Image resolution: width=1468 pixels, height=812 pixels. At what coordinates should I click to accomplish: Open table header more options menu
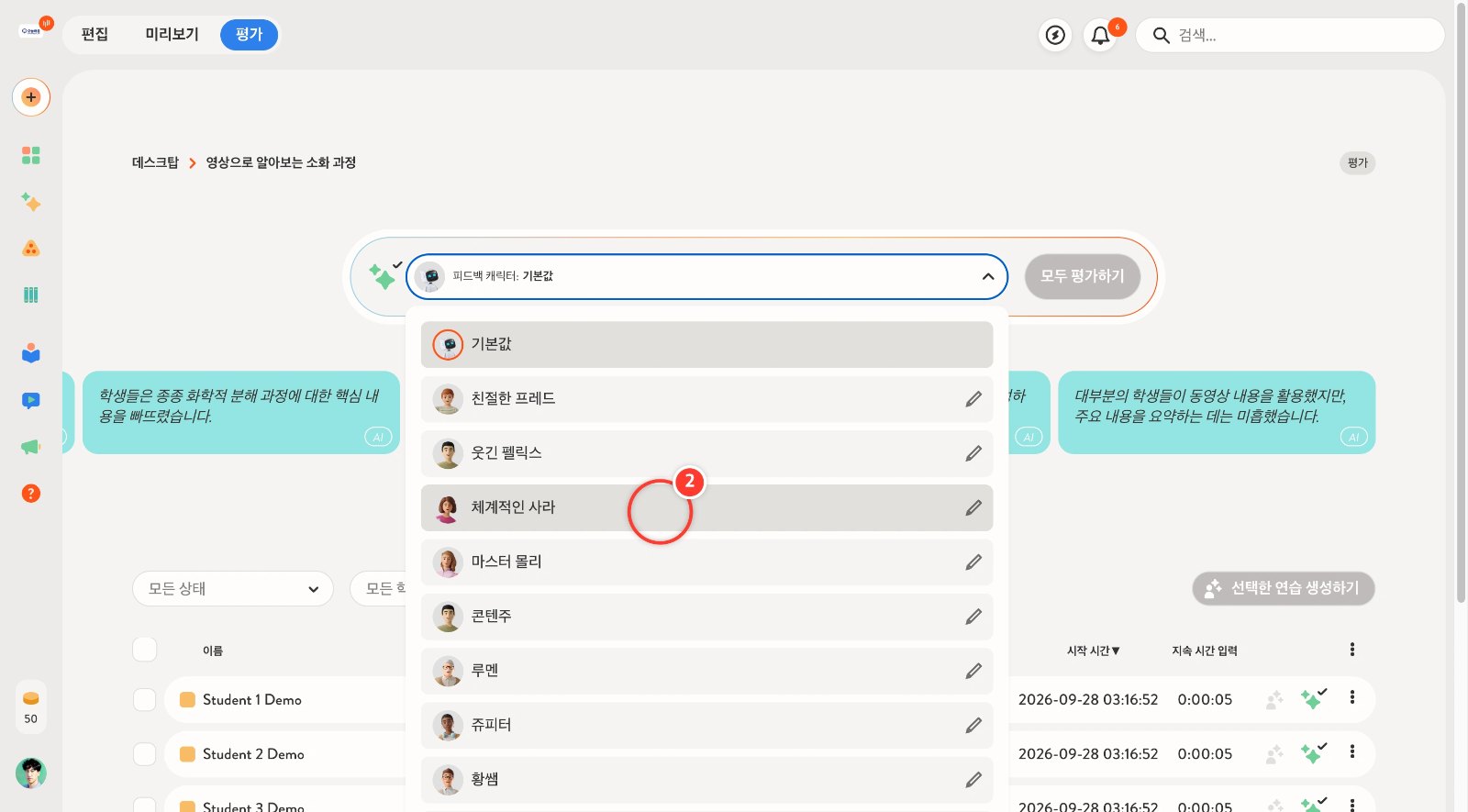pos(1352,650)
